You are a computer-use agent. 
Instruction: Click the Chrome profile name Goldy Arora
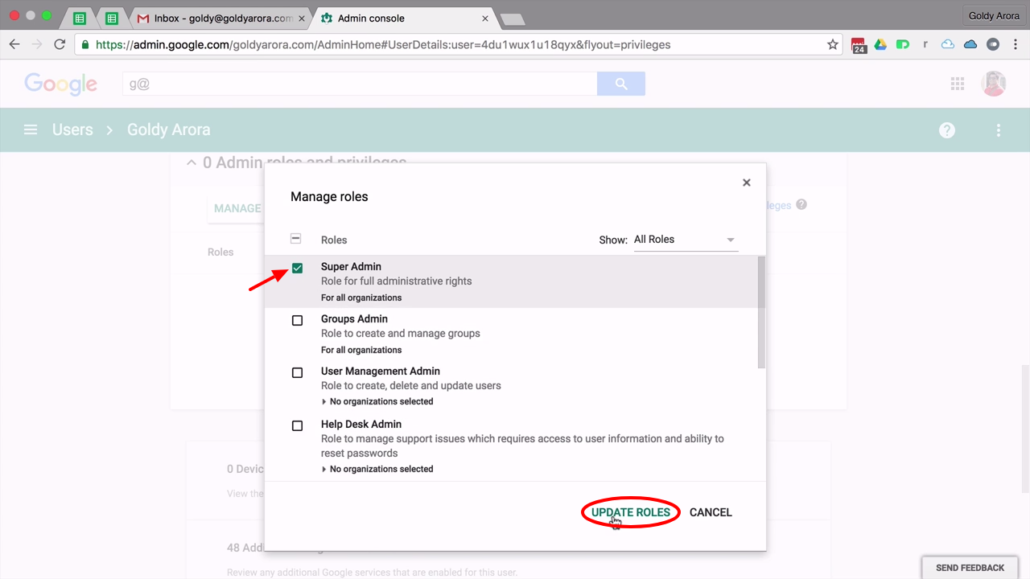993,16
